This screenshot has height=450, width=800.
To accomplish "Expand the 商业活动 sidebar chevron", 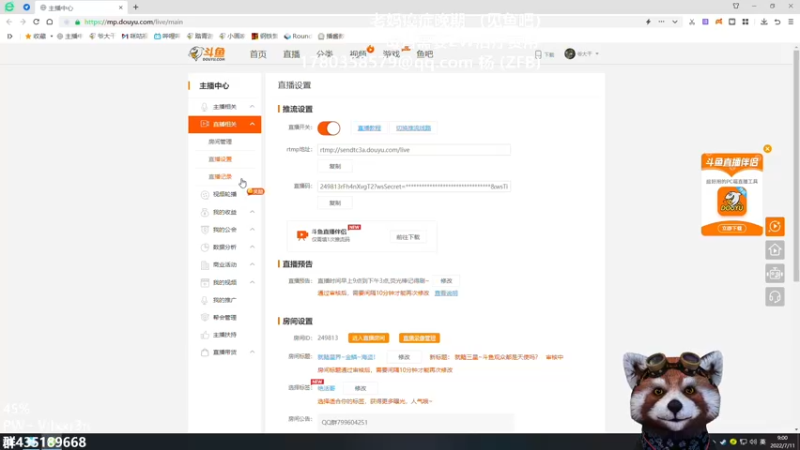I will pyautogui.click(x=252, y=264).
